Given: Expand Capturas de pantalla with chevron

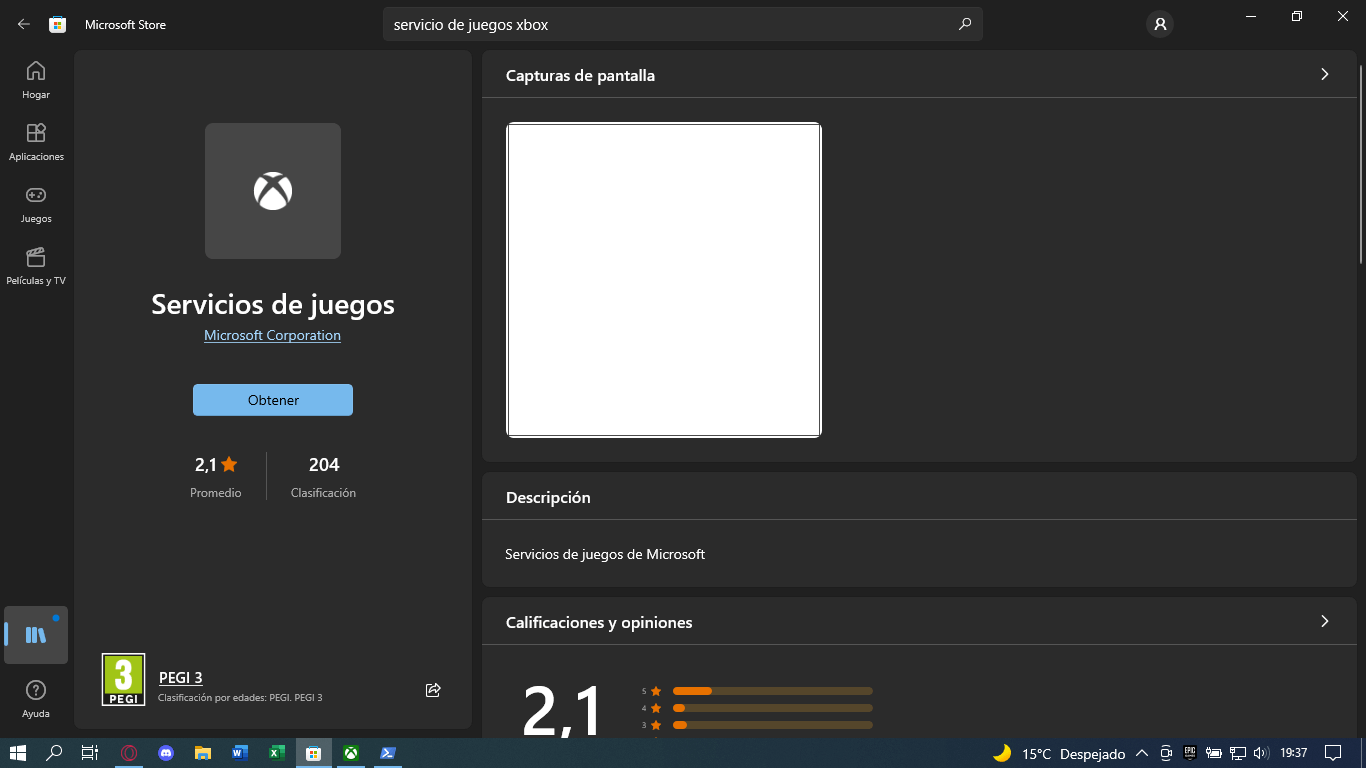Looking at the screenshot, I should pyautogui.click(x=1325, y=74).
